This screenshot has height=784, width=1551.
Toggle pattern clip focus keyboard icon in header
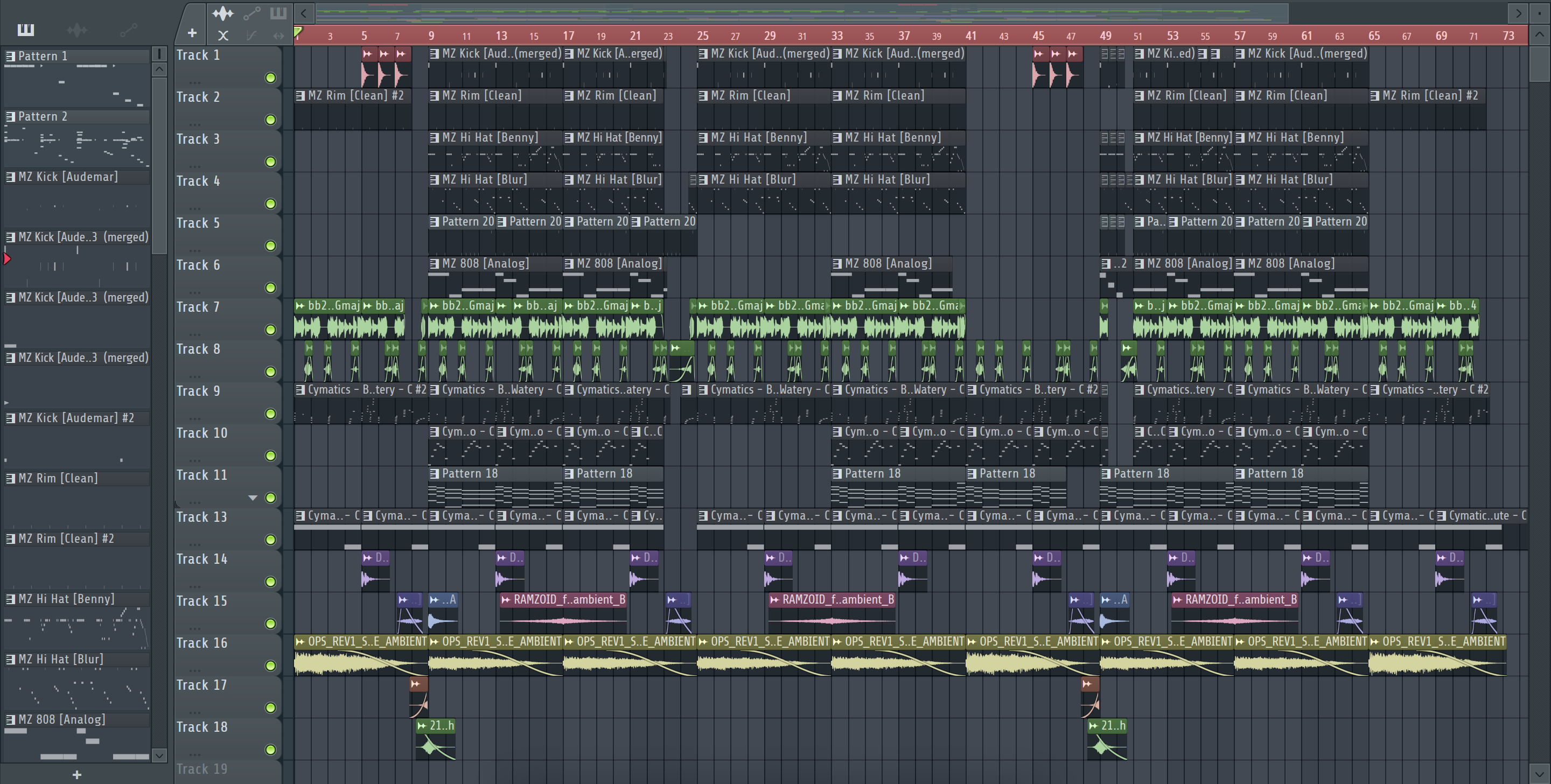pyautogui.click(x=278, y=12)
